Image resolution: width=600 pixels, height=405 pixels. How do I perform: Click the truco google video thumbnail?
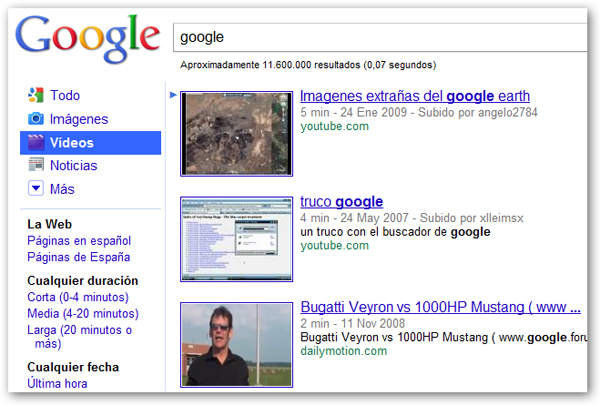[236, 239]
